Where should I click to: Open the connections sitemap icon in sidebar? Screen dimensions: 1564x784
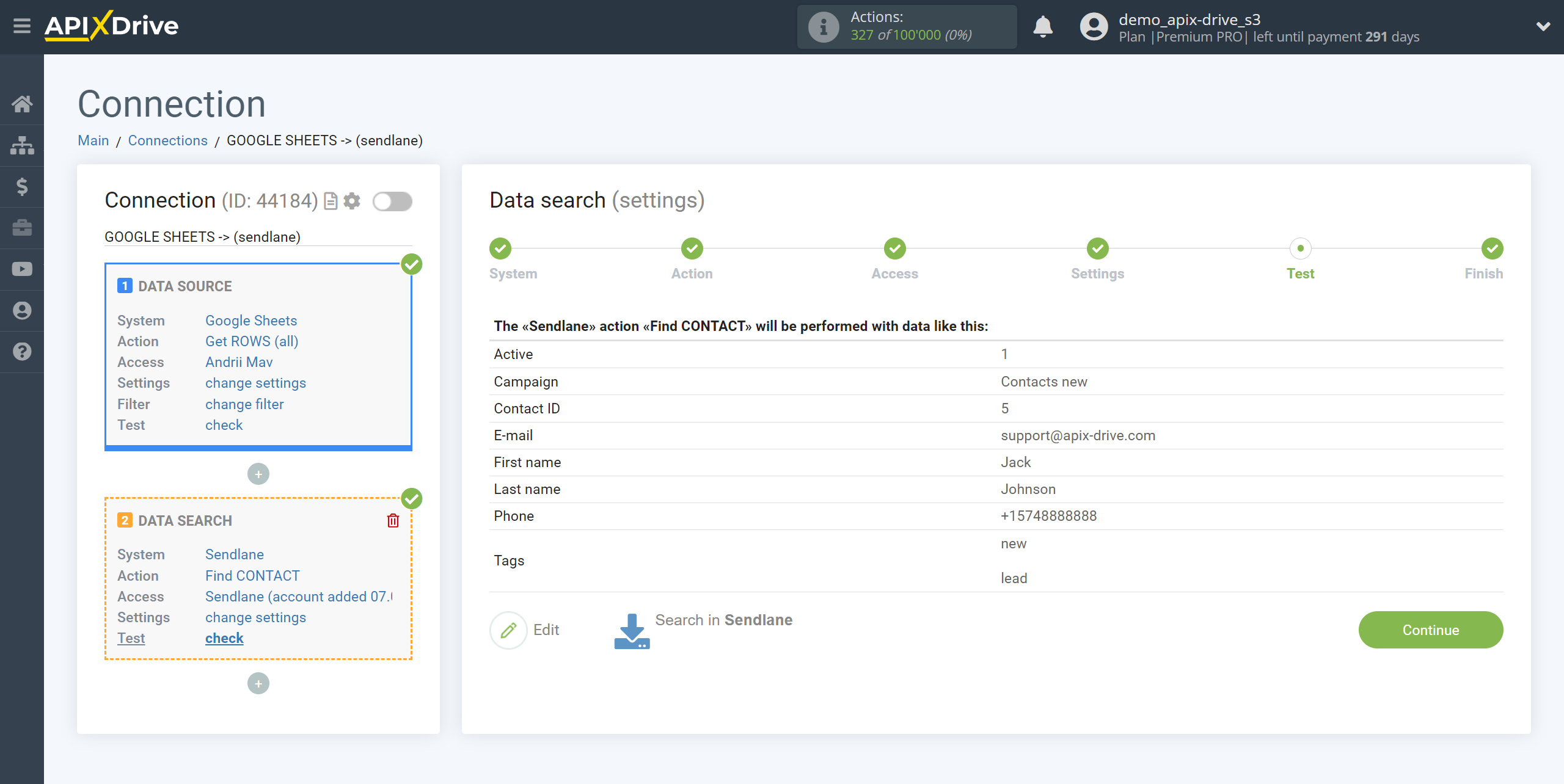22,145
